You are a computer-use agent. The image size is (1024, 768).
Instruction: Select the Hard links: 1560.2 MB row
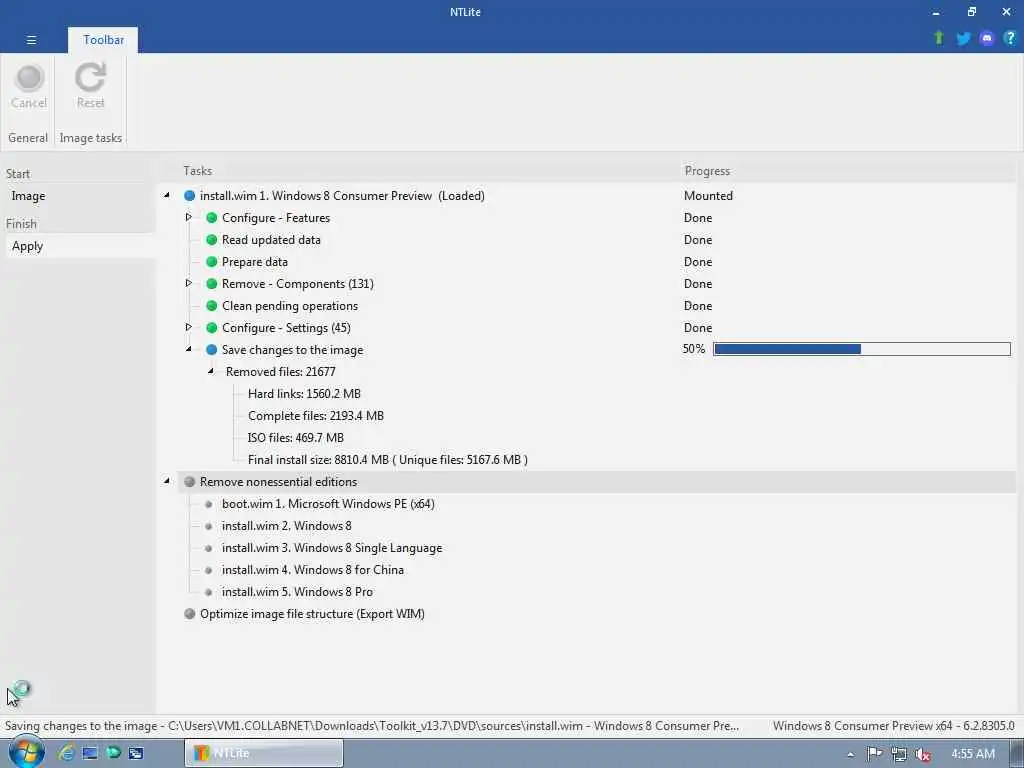pos(304,393)
